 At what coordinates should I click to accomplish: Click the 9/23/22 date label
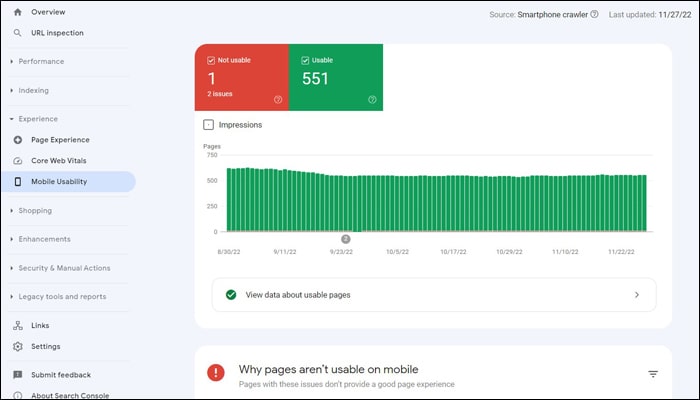point(341,252)
